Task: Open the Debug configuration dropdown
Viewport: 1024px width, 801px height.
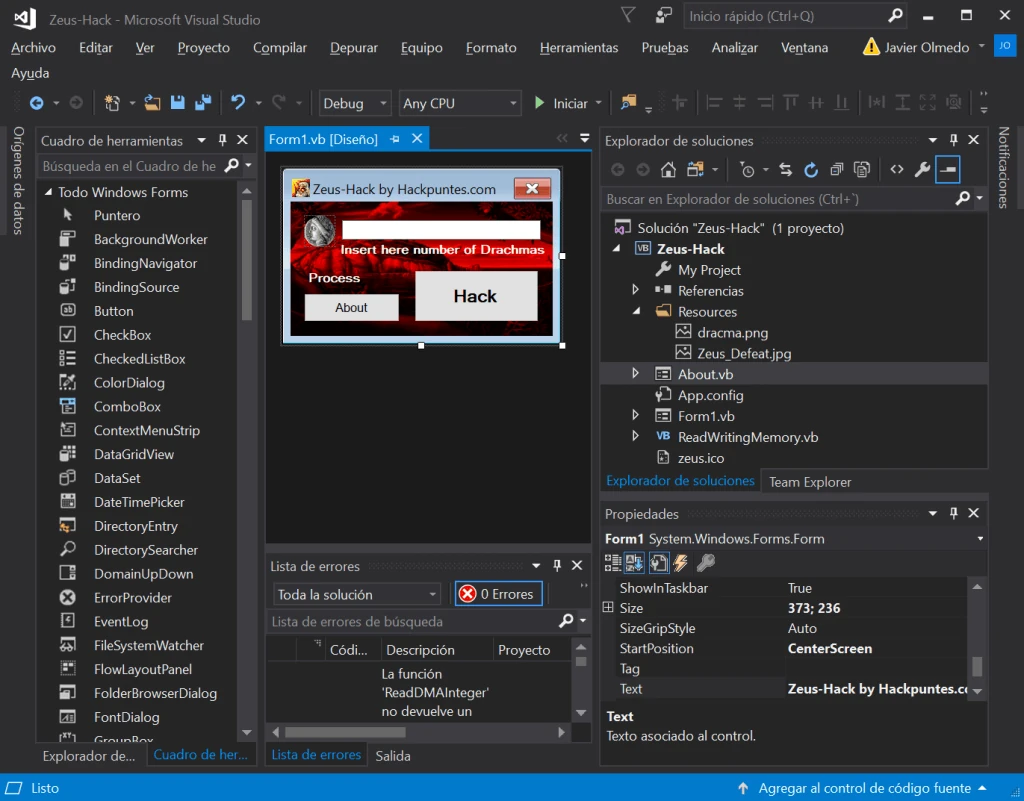Action: coord(355,103)
